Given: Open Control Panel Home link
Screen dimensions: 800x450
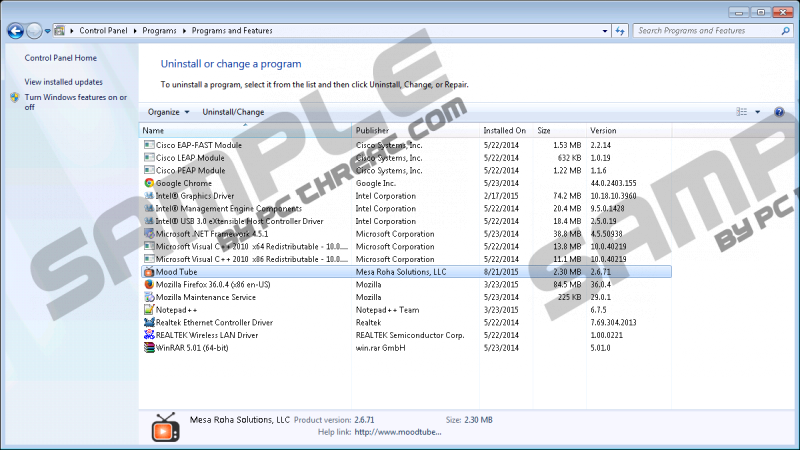Looking at the screenshot, I should point(59,59).
